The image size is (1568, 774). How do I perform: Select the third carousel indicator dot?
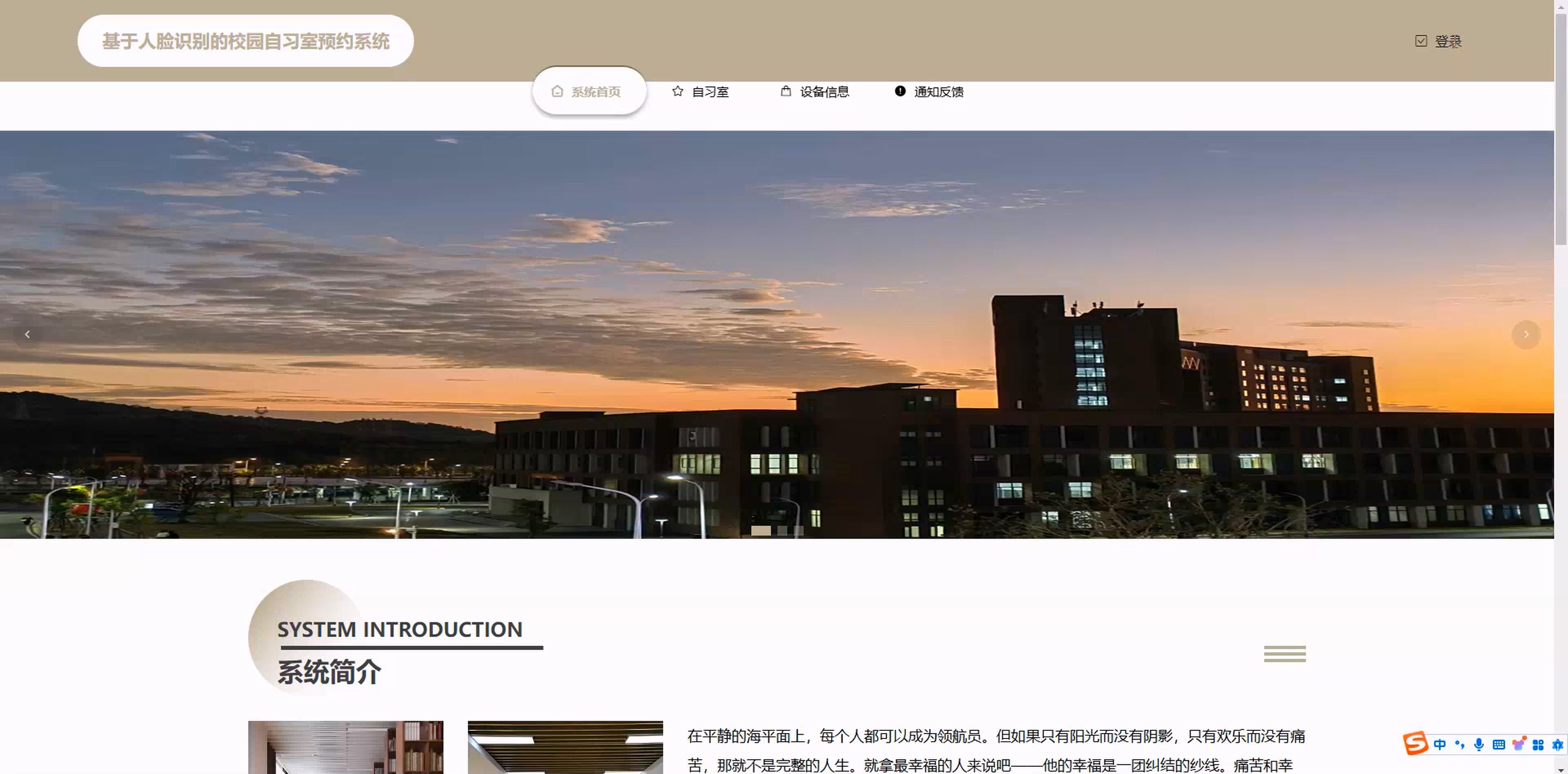click(x=799, y=531)
